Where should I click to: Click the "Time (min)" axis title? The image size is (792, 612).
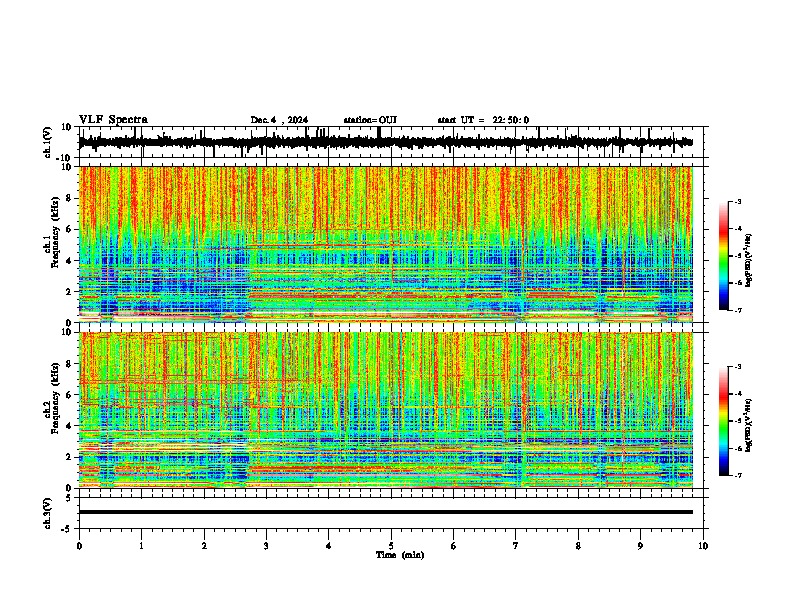[x=400, y=555]
